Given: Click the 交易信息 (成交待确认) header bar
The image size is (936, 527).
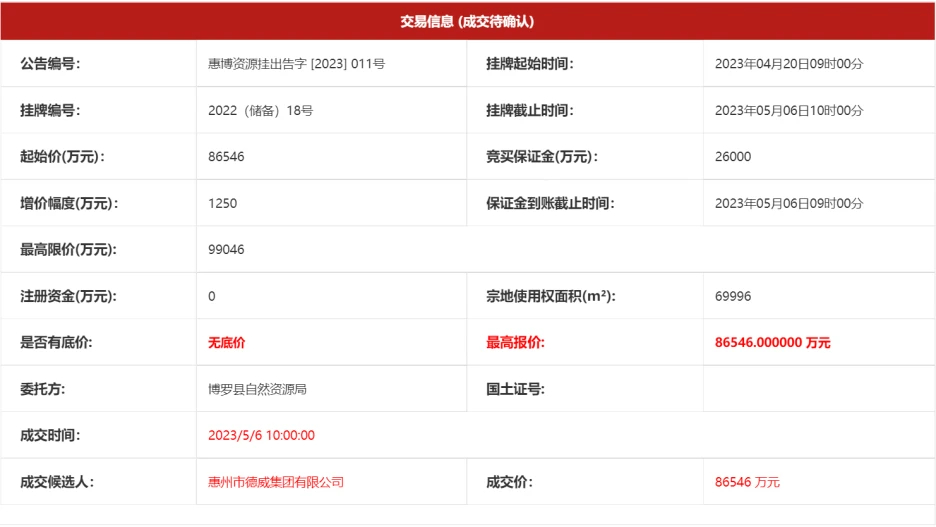Looking at the screenshot, I should pyautogui.click(x=468, y=21).
